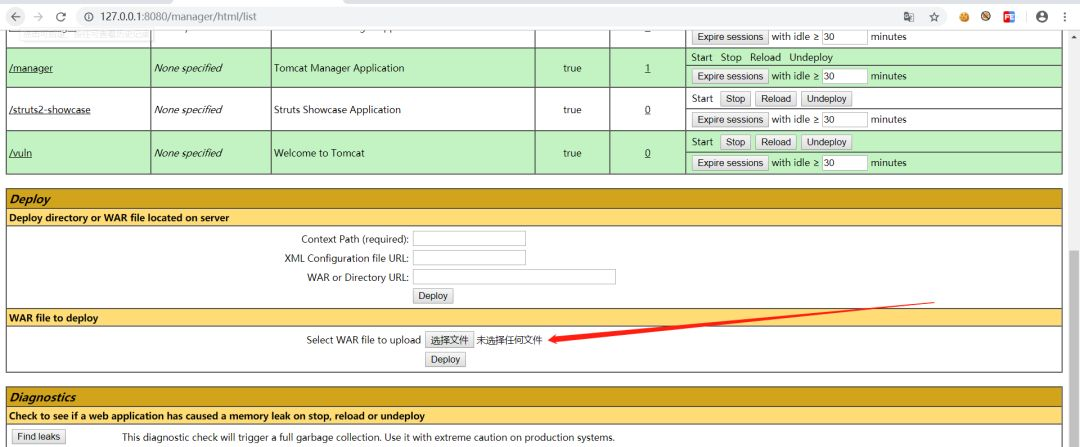Go back with the browser back arrow
This screenshot has height=447, width=1080.
(16, 17)
